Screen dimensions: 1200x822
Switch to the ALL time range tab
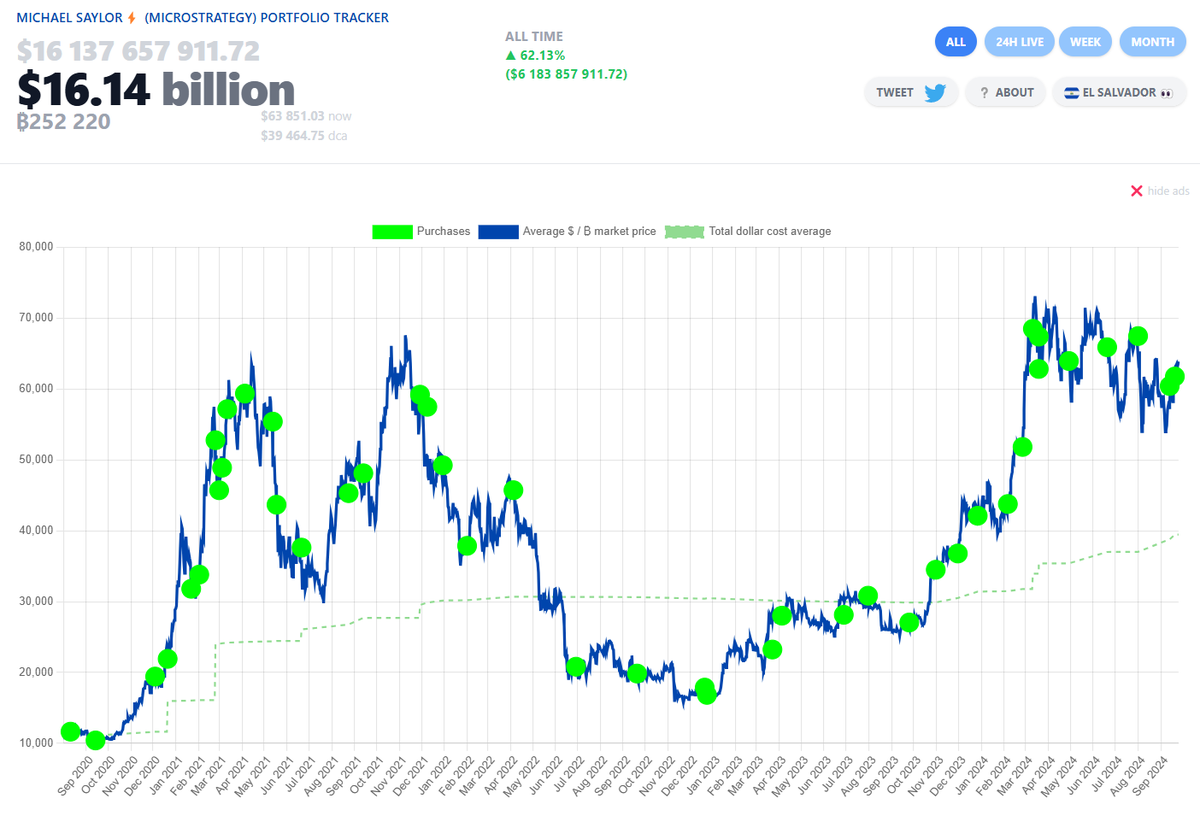[x=955, y=41]
